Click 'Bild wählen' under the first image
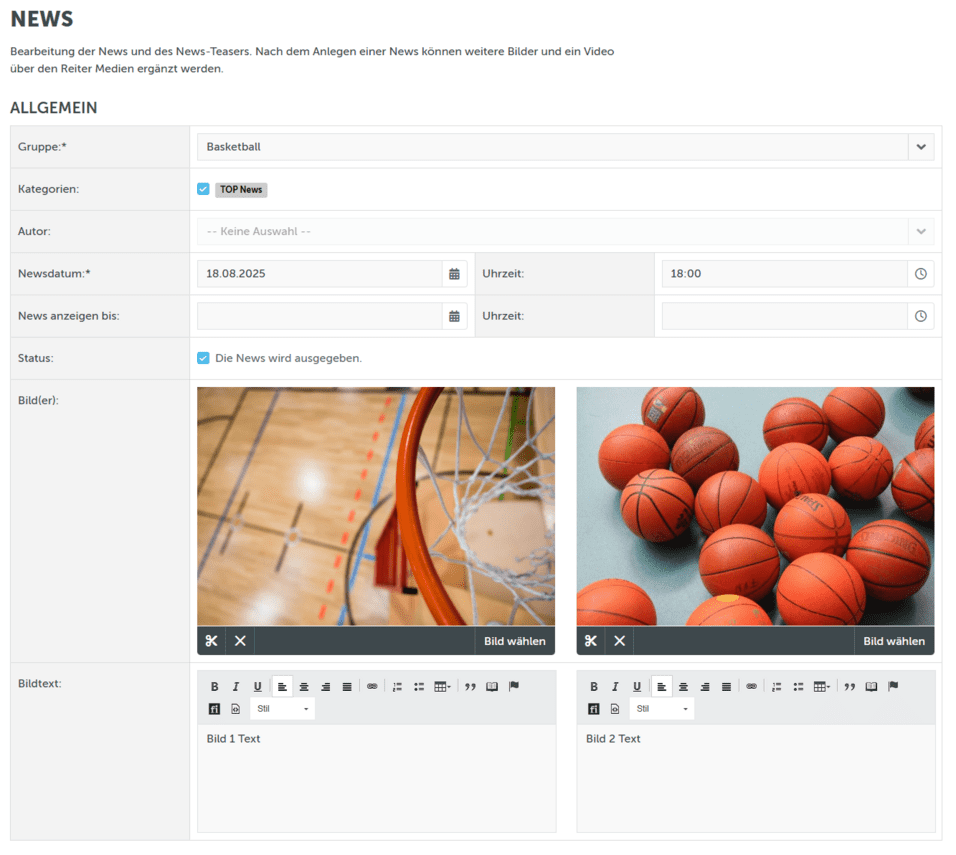956x855 pixels. click(514, 641)
